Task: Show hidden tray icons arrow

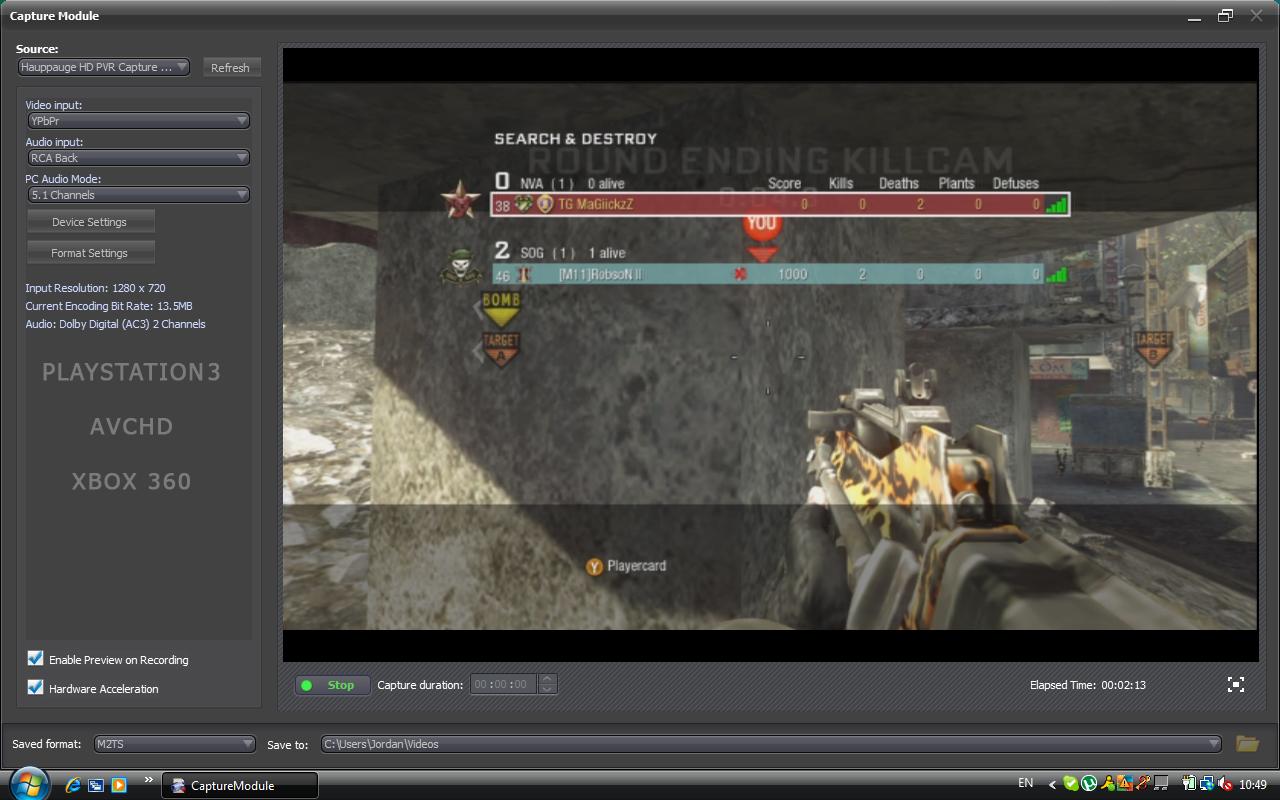Action: coord(1052,785)
